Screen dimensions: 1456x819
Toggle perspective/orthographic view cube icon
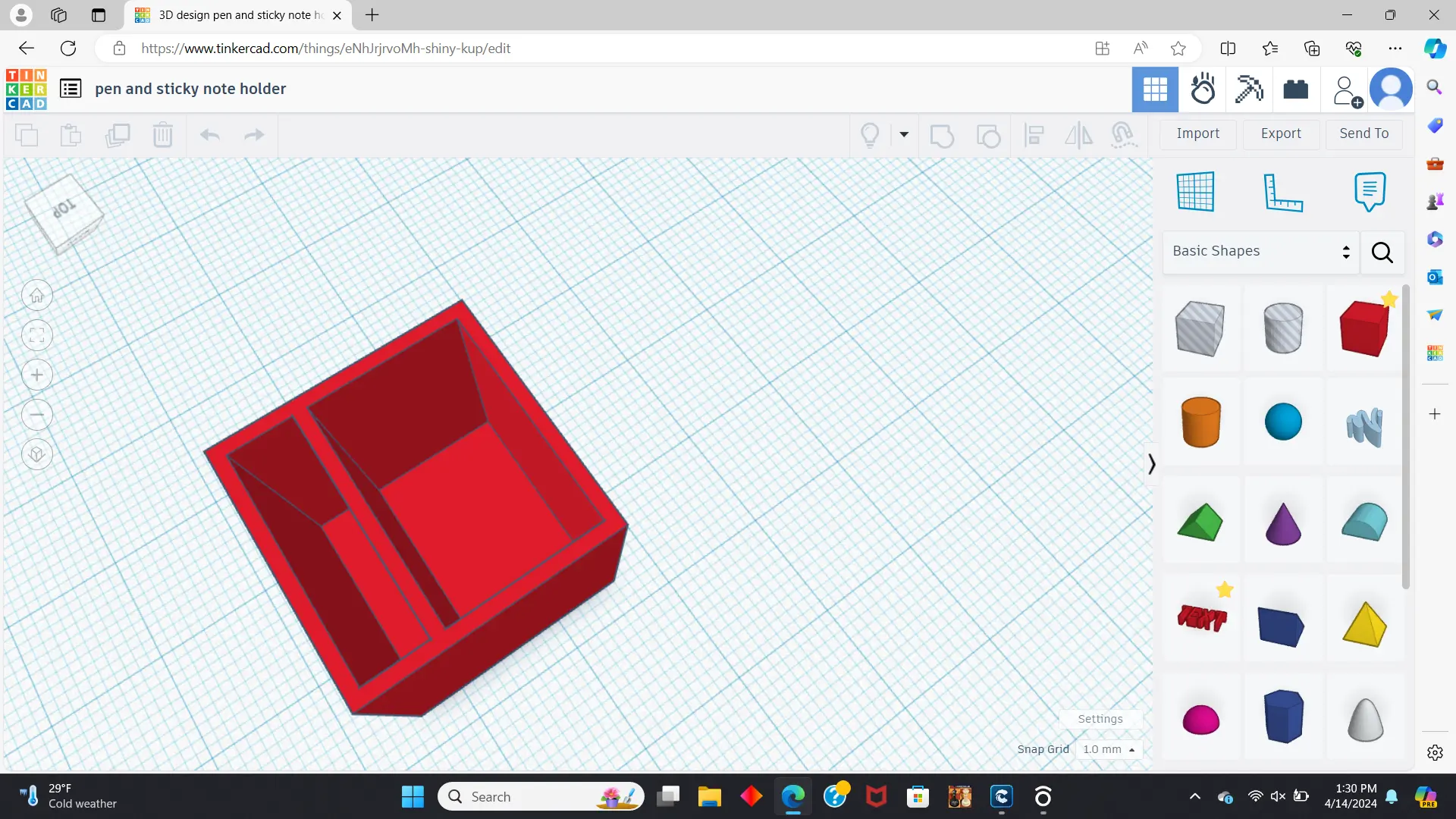[37, 455]
